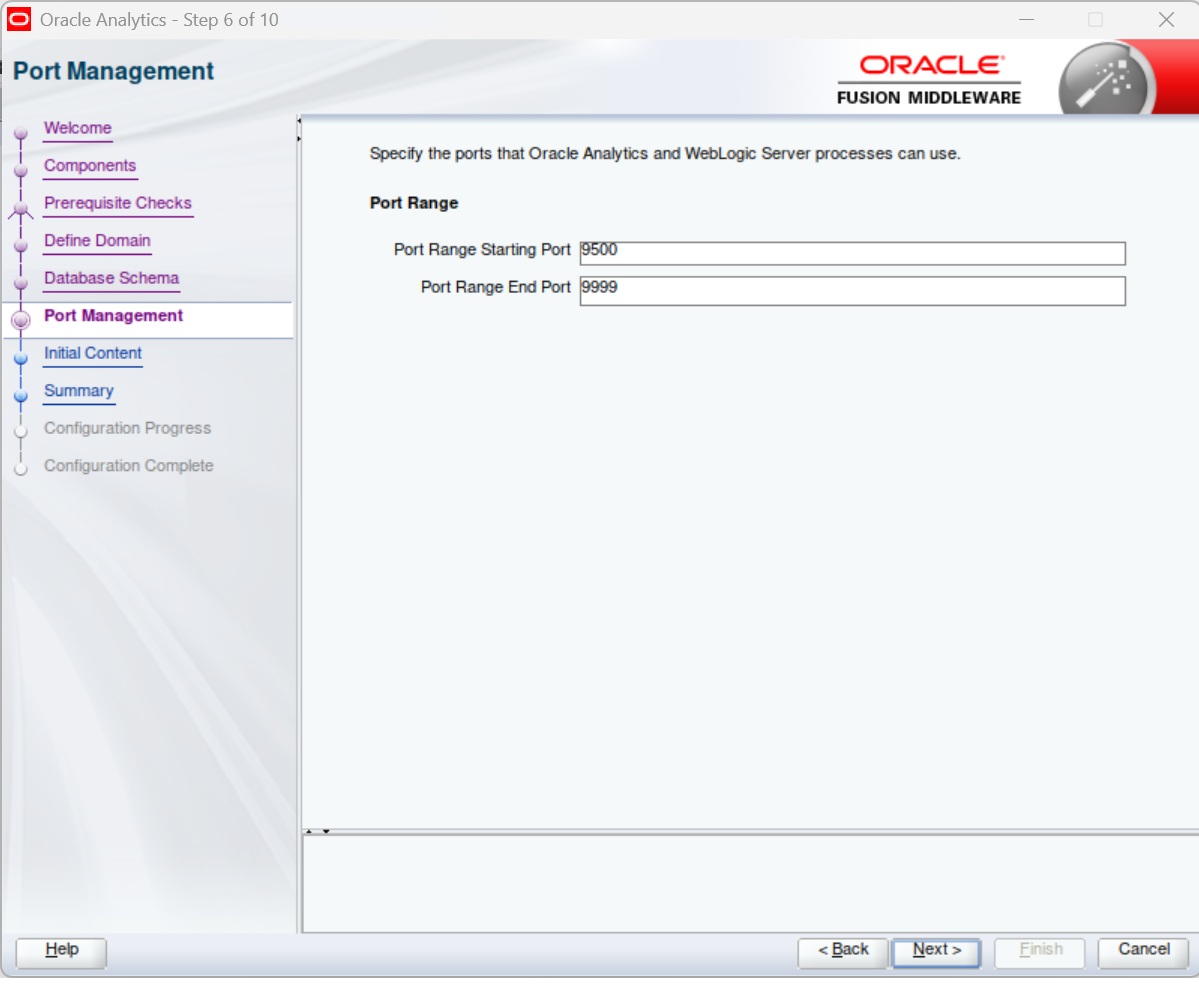The image size is (1199, 985).
Task: Click the Database Schema step bullet icon
Action: tap(21, 283)
